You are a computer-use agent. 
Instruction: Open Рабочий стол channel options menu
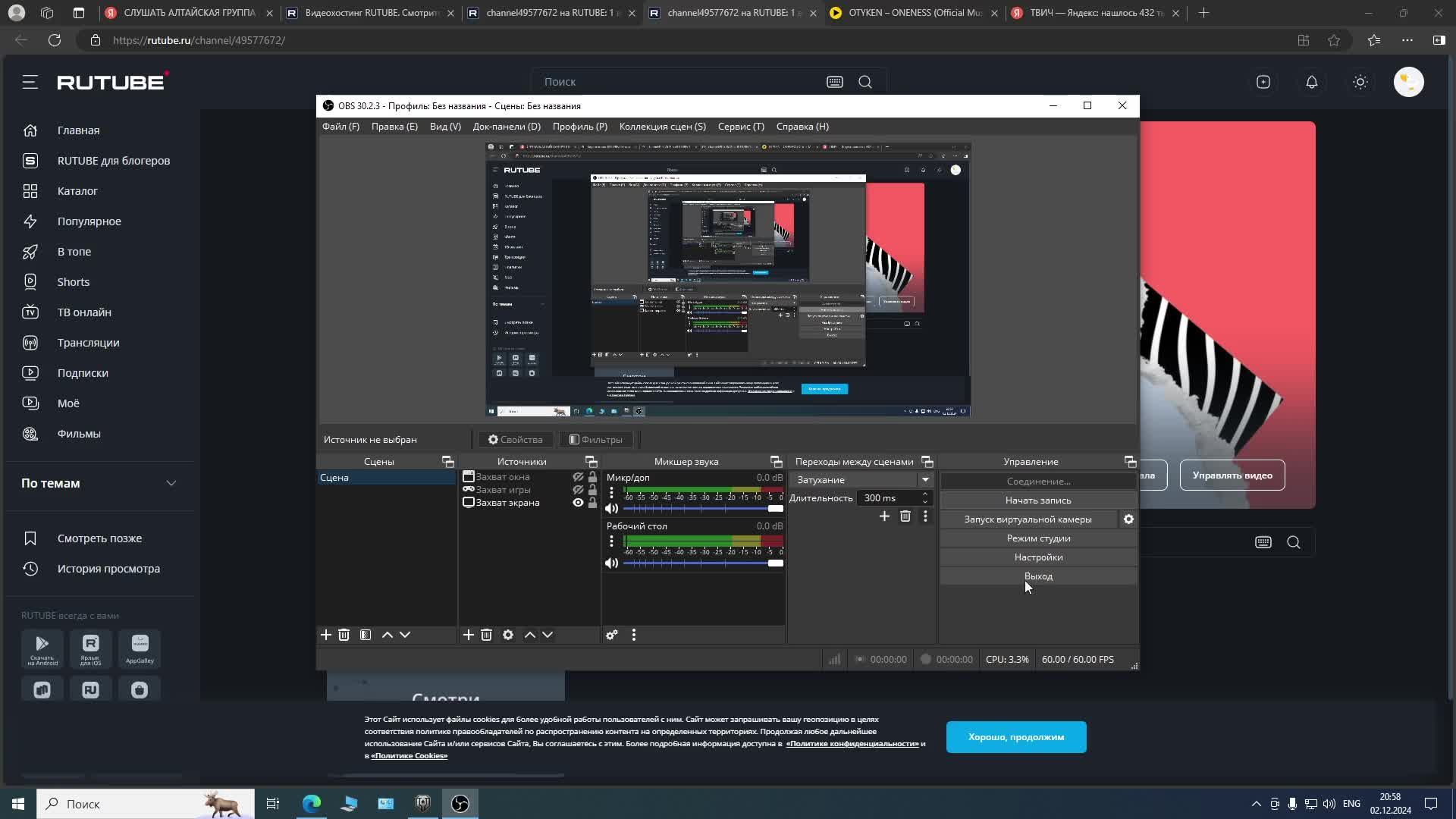pos(611,541)
